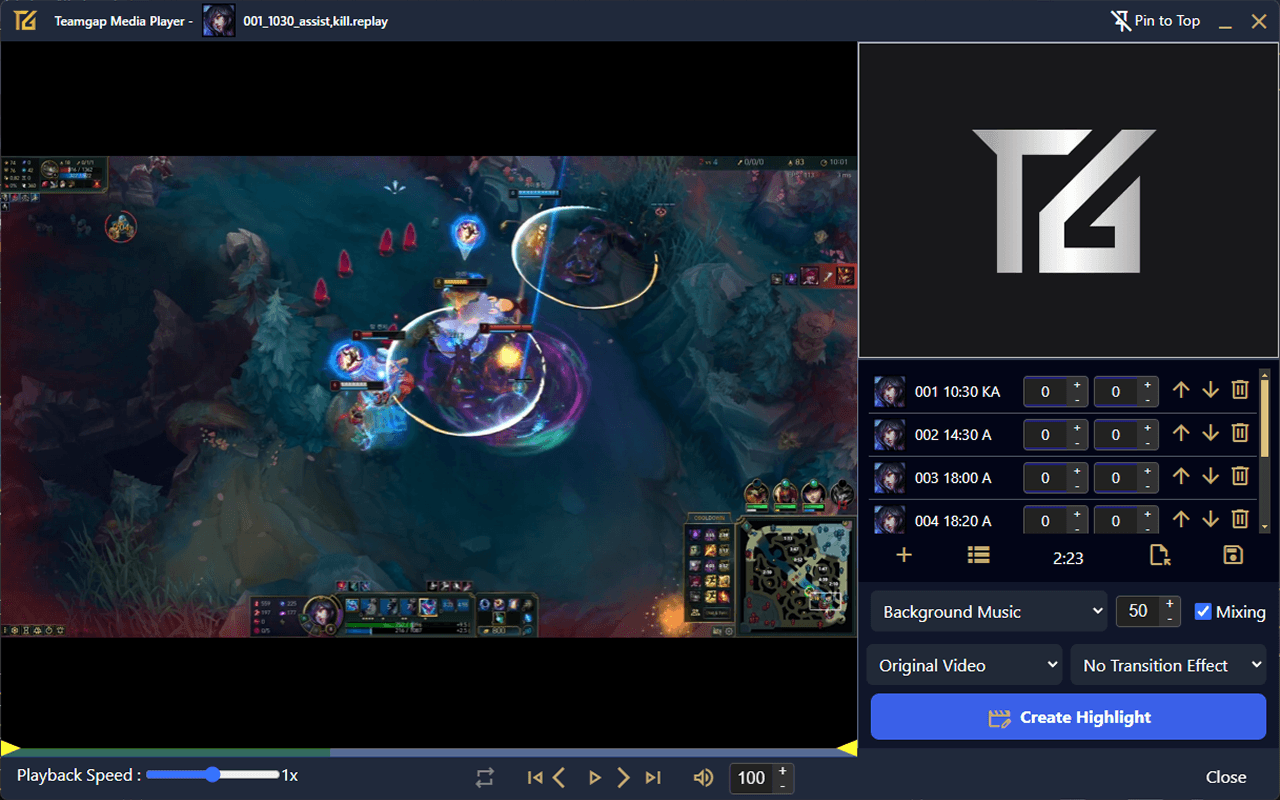
Task: Open the Background Music dropdown
Action: tap(988, 612)
